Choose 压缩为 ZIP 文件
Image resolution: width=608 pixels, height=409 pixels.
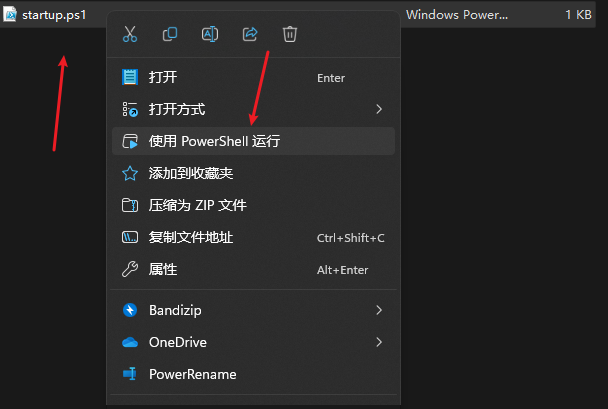[x=253, y=205]
